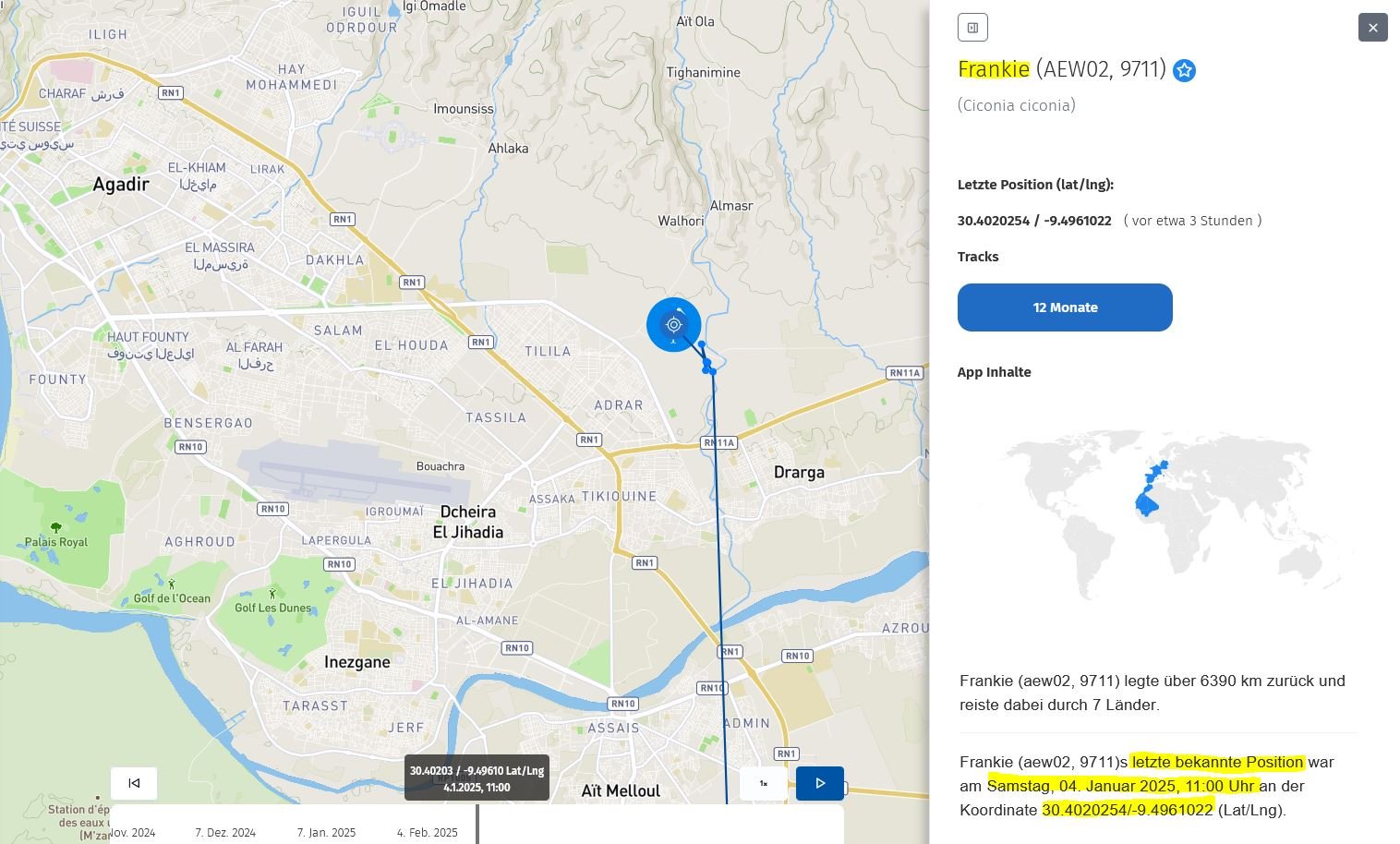This screenshot has width=1400, height=844.
Task: Select 7. Jan. 2025 on timeline
Action: (326, 833)
